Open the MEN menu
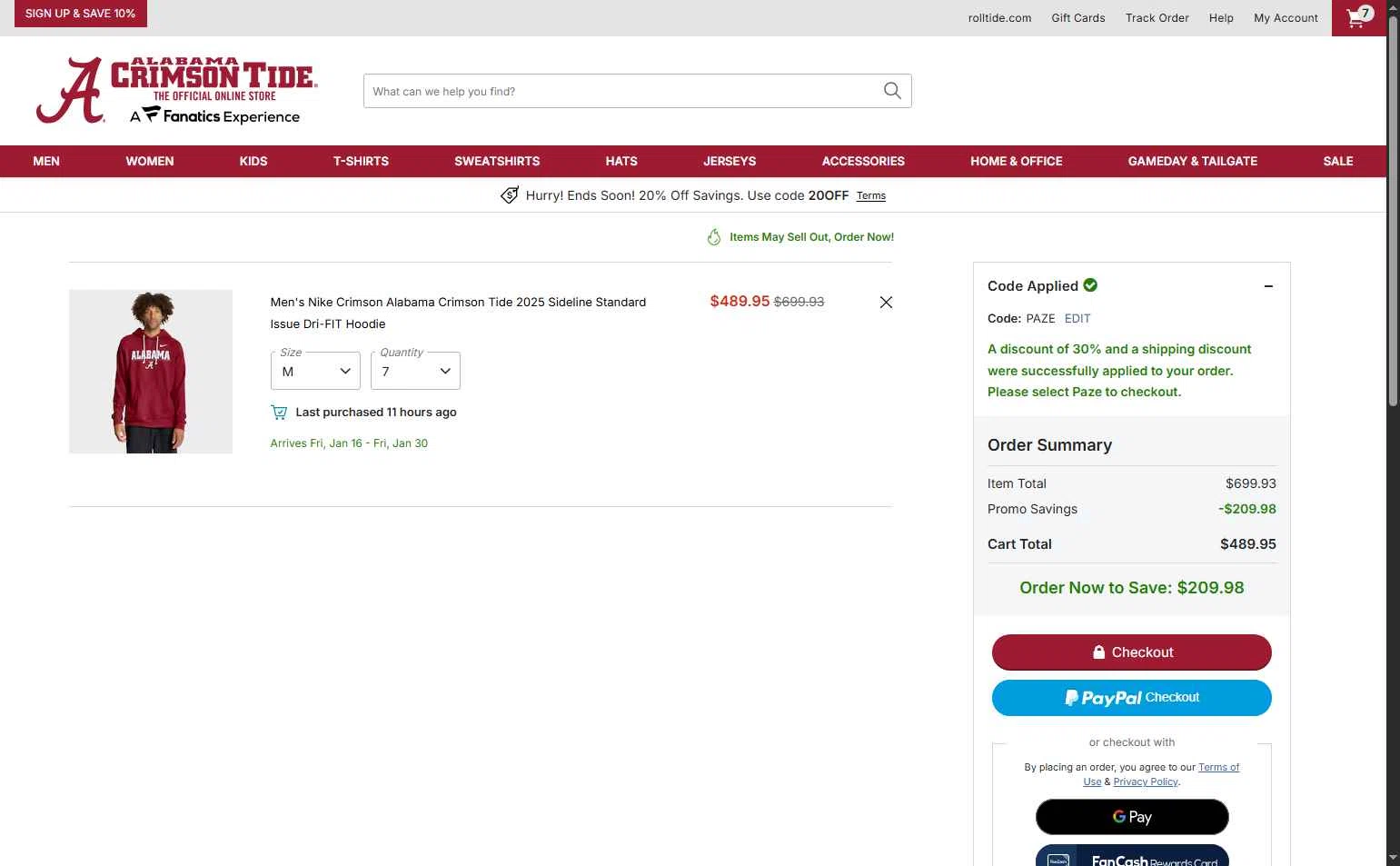This screenshot has height=866, width=1400. [x=46, y=161]
